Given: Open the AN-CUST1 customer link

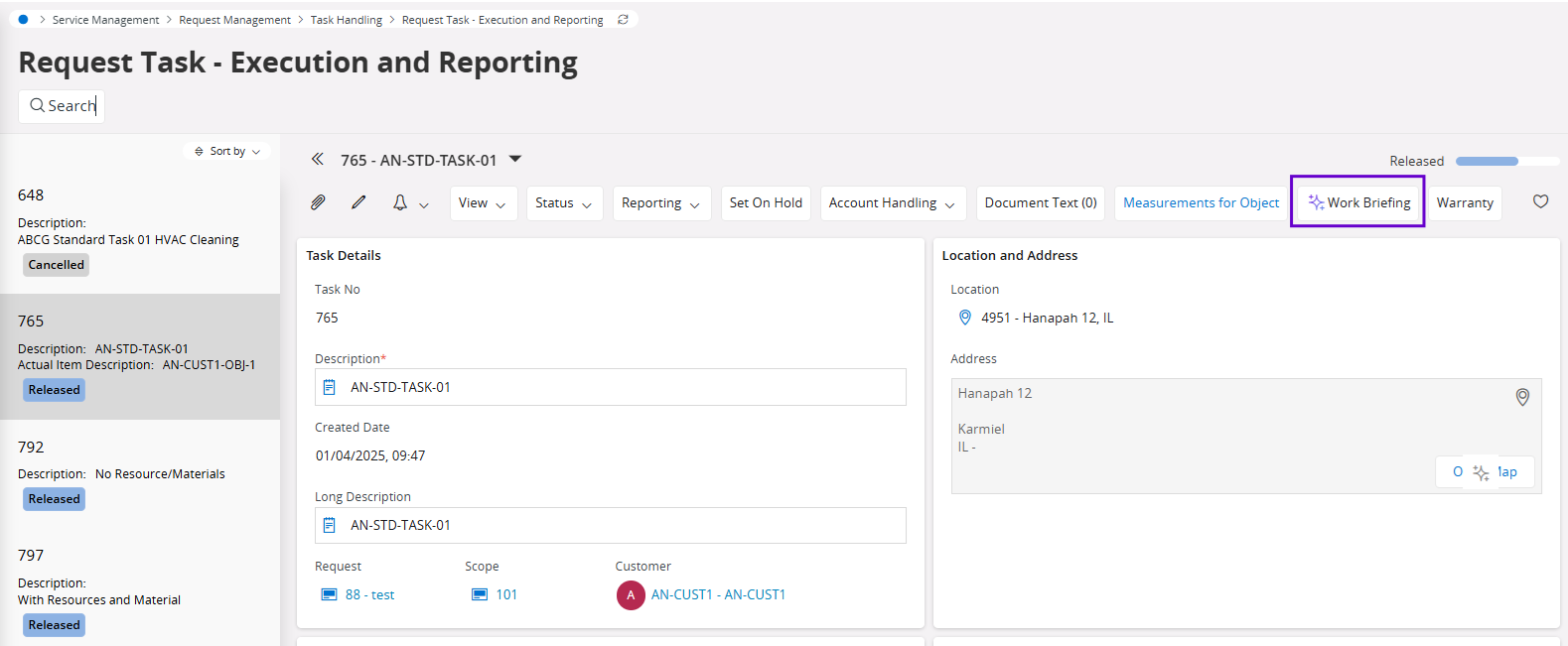Looking at the screenshot, I should [x=717, y=594].
